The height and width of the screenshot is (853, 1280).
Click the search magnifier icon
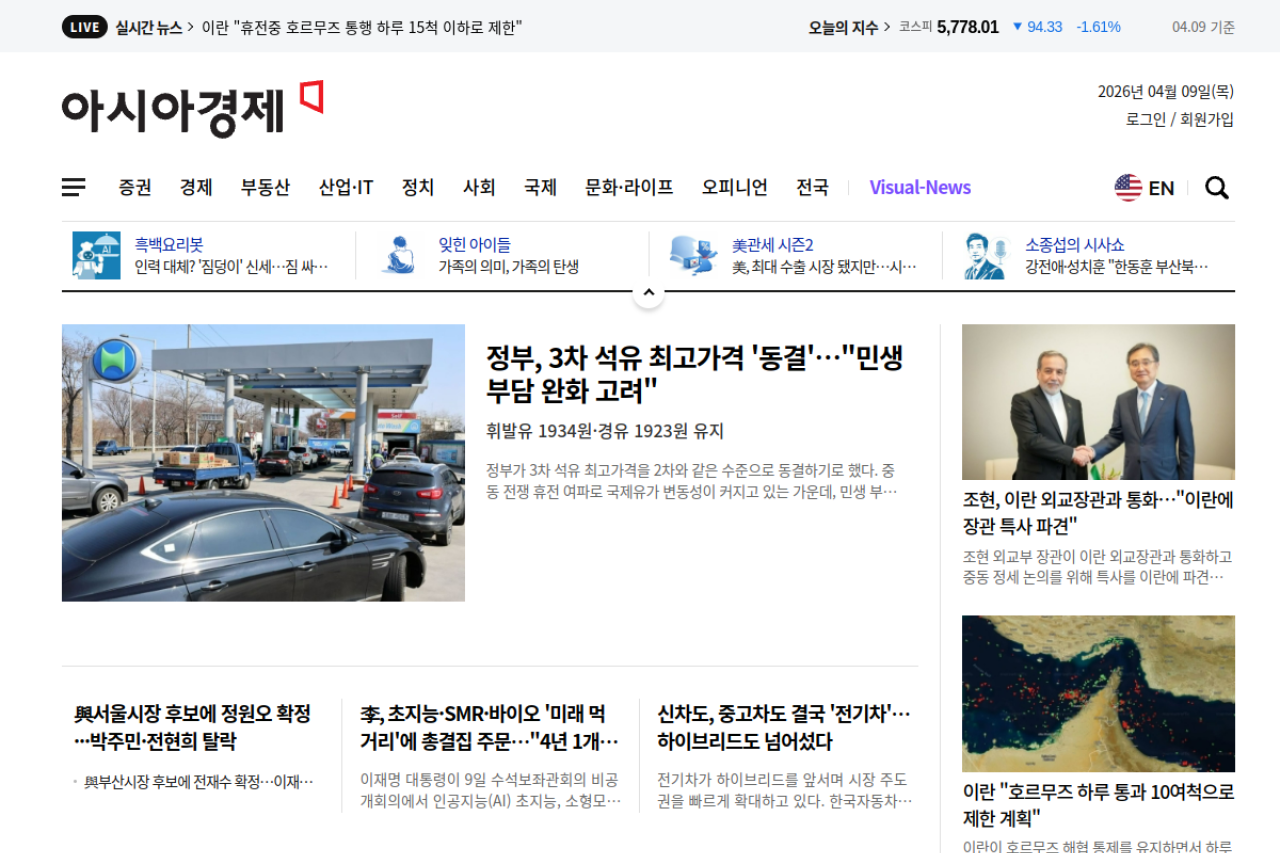point(1216,187)
